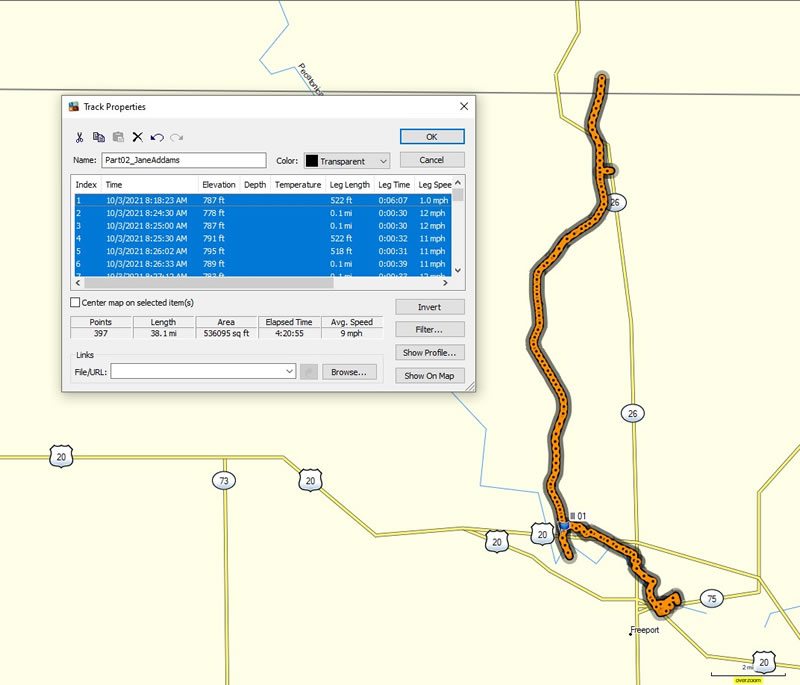This screenshot has width=800, height=685.
Task: Click the Cut scissors icon
Action: 79,137
